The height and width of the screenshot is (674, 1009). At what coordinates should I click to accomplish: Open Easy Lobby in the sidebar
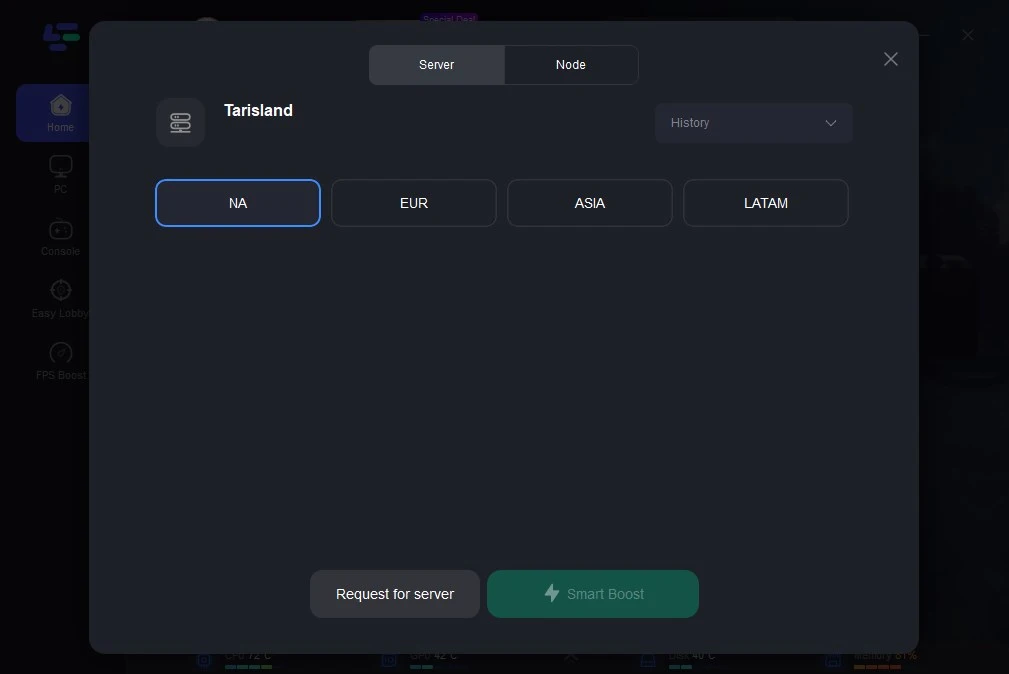point(60,299)
